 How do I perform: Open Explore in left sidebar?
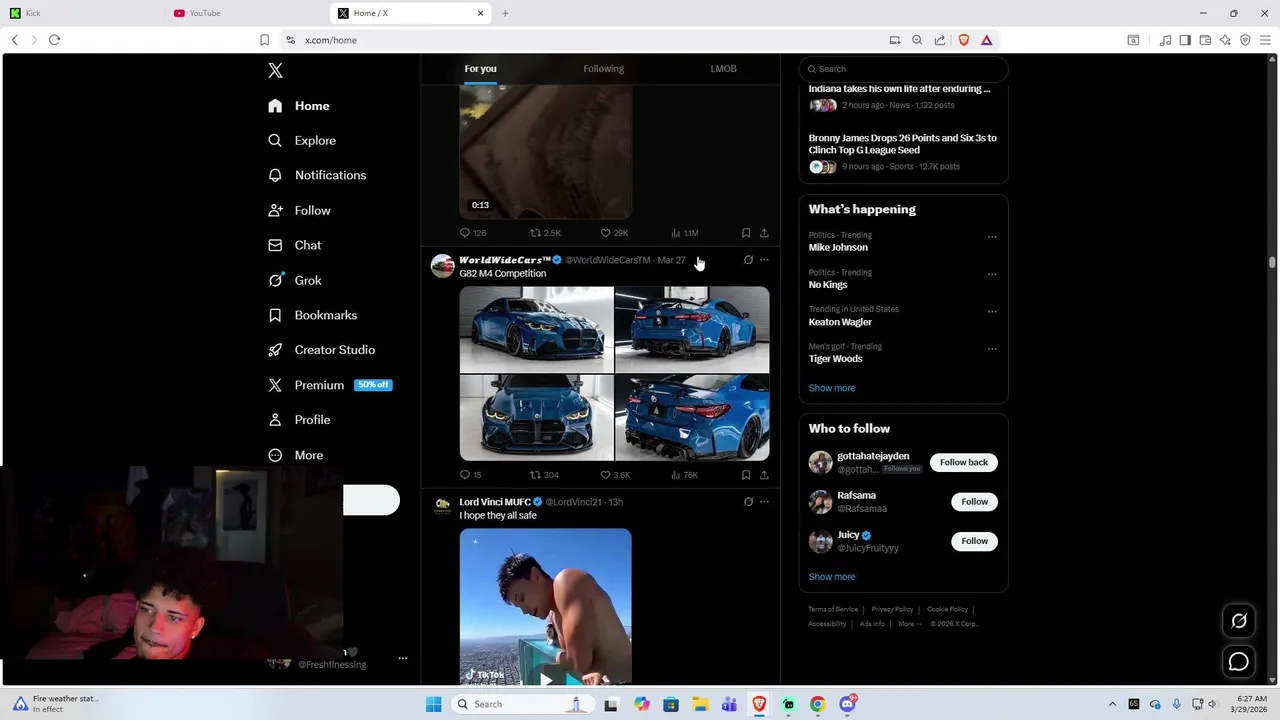[302, 141]
